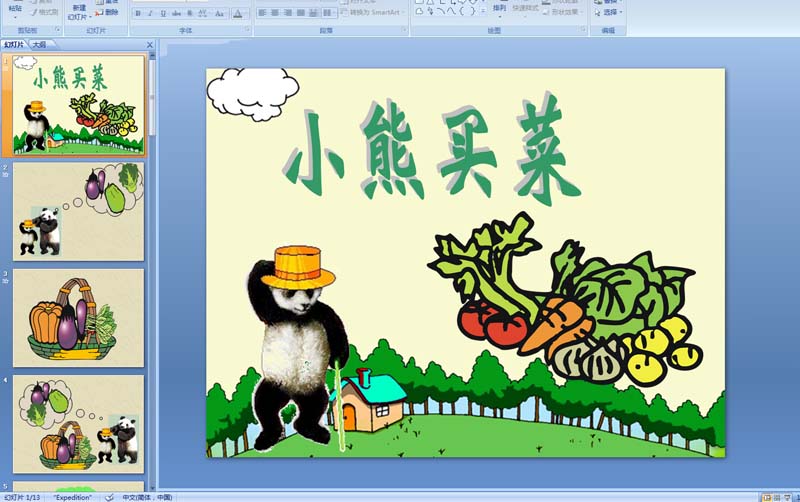Toggle Underline formatting in the font group

click(163, 14)
